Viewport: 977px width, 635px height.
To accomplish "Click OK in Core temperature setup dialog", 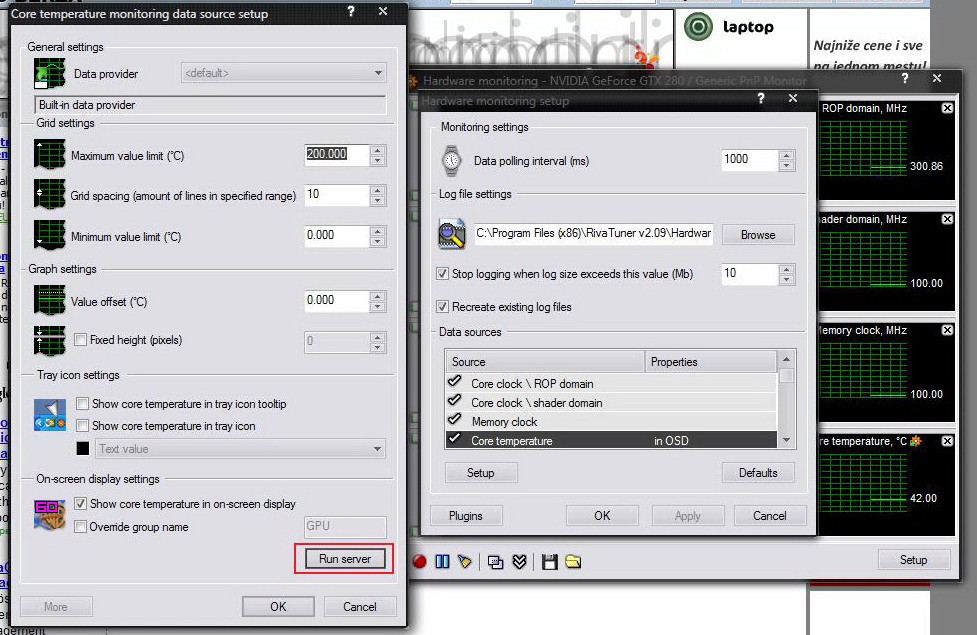I will pos(278,606).
